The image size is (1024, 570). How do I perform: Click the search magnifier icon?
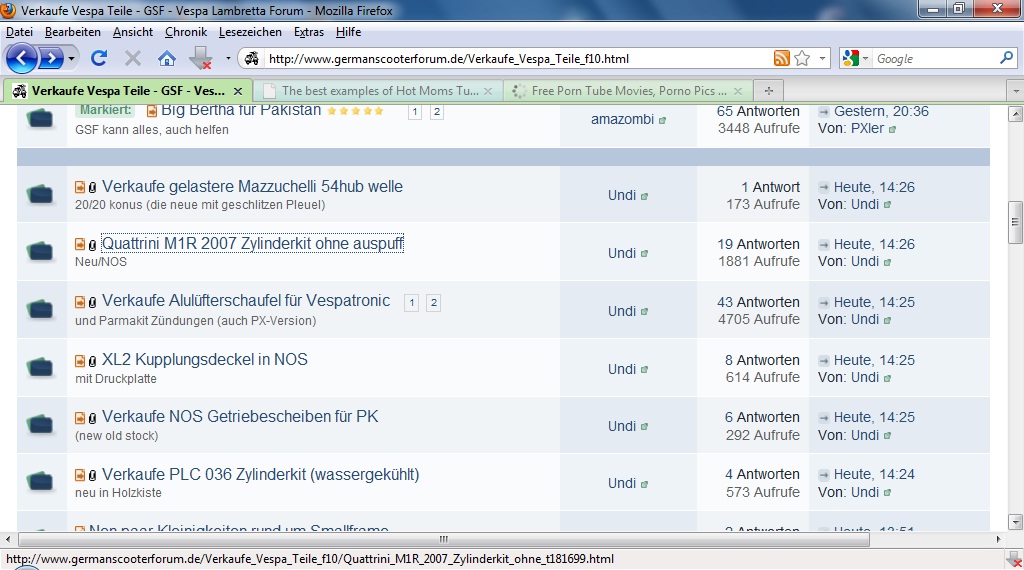click(x=1006, y=58)
